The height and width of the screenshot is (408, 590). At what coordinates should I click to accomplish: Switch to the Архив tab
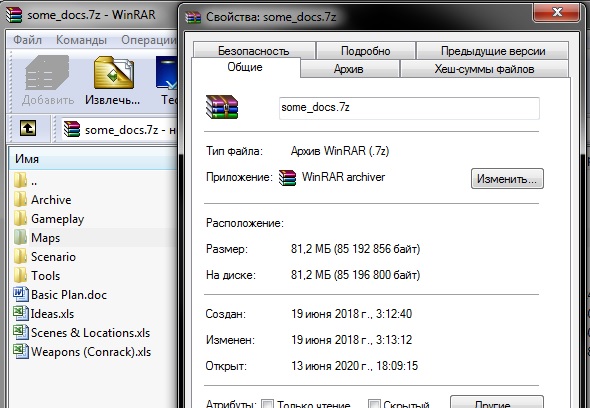tap(349, 69)
